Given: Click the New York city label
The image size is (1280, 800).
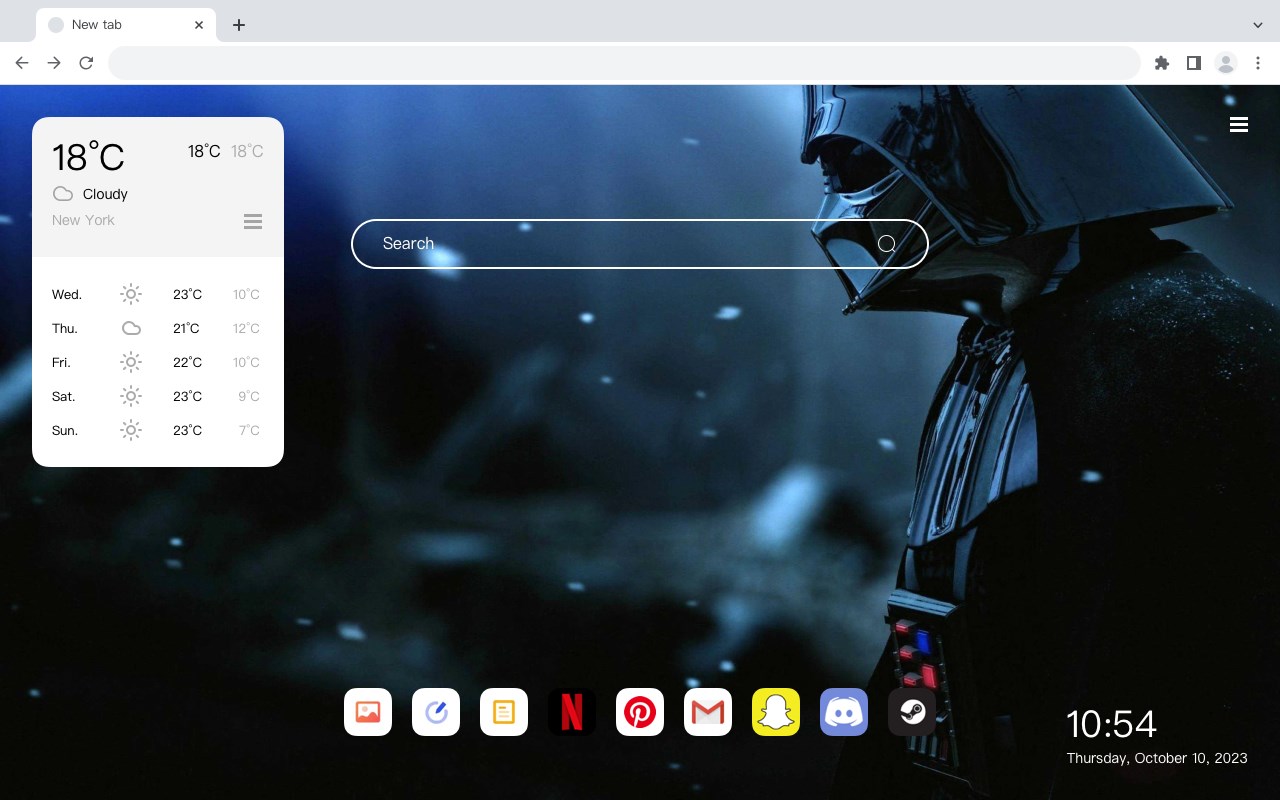Looking at the screenshot, I should tap(83, 220).
